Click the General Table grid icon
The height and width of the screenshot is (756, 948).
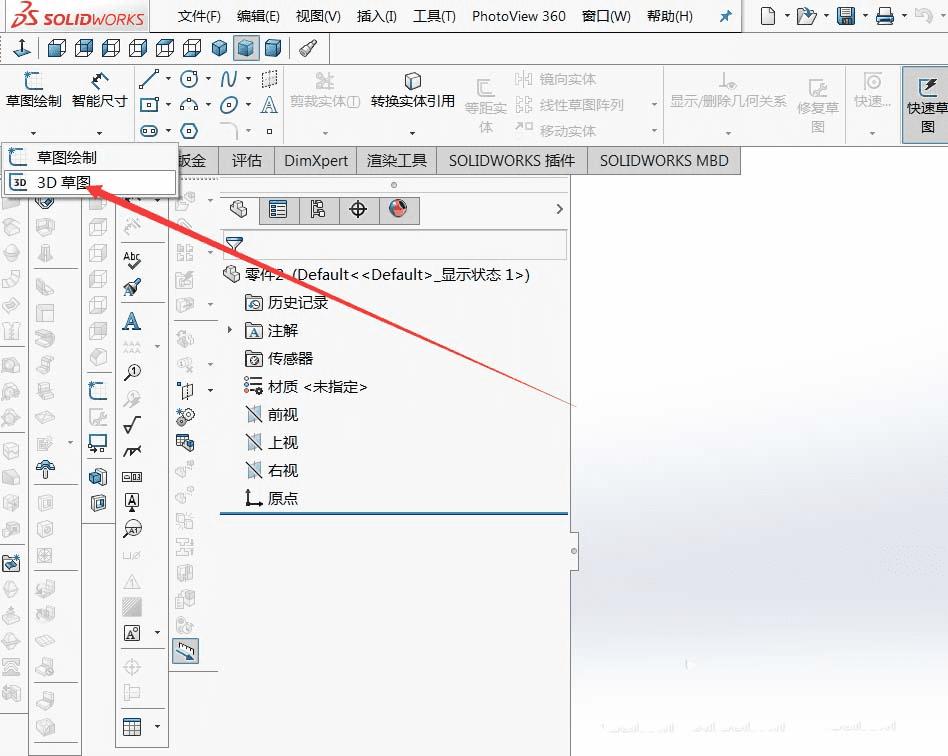132,726
